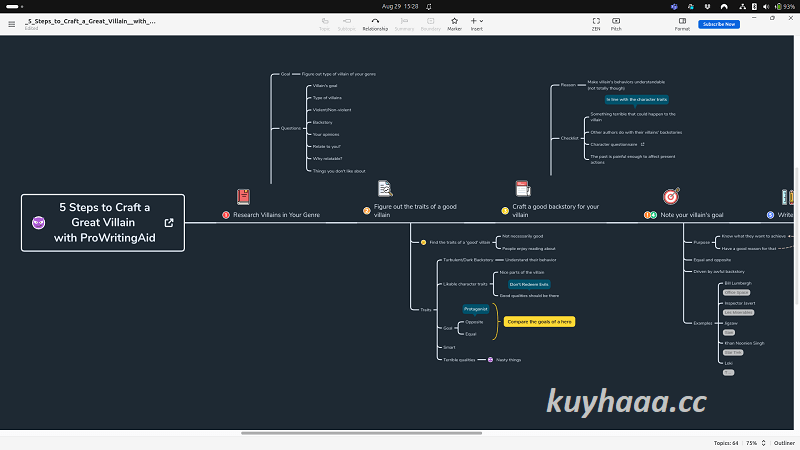
Task: Click the Subtopic toolbar button
Action: click(346, 24)
